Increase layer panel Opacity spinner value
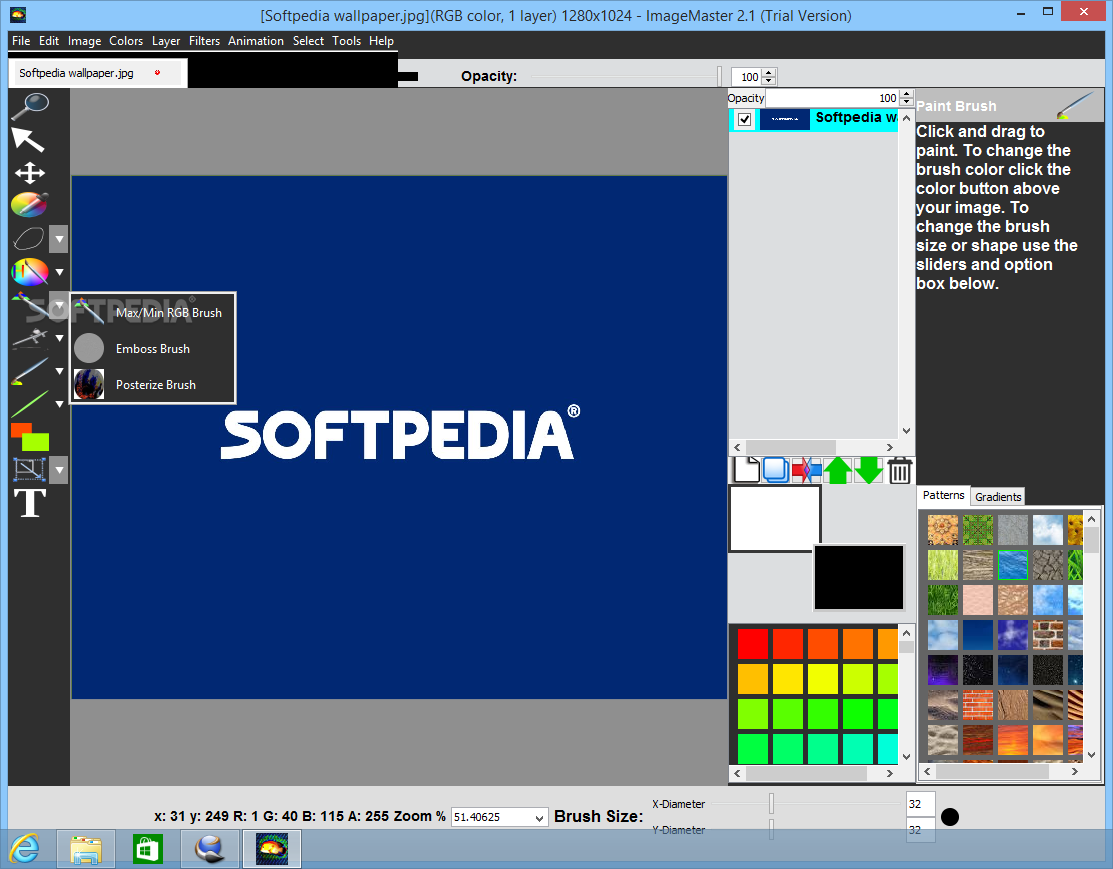Screen dimensions: 1113x869 click(x=906, y=94)
